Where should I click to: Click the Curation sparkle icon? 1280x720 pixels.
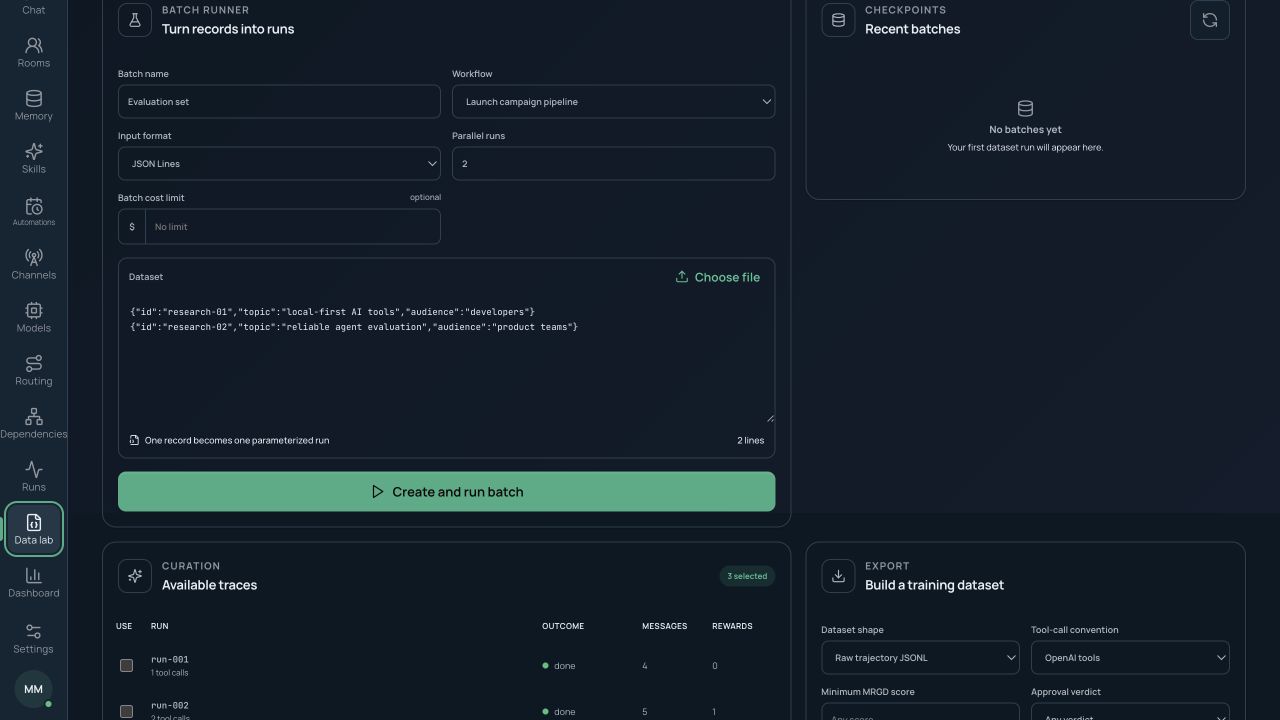pos(135,576)
